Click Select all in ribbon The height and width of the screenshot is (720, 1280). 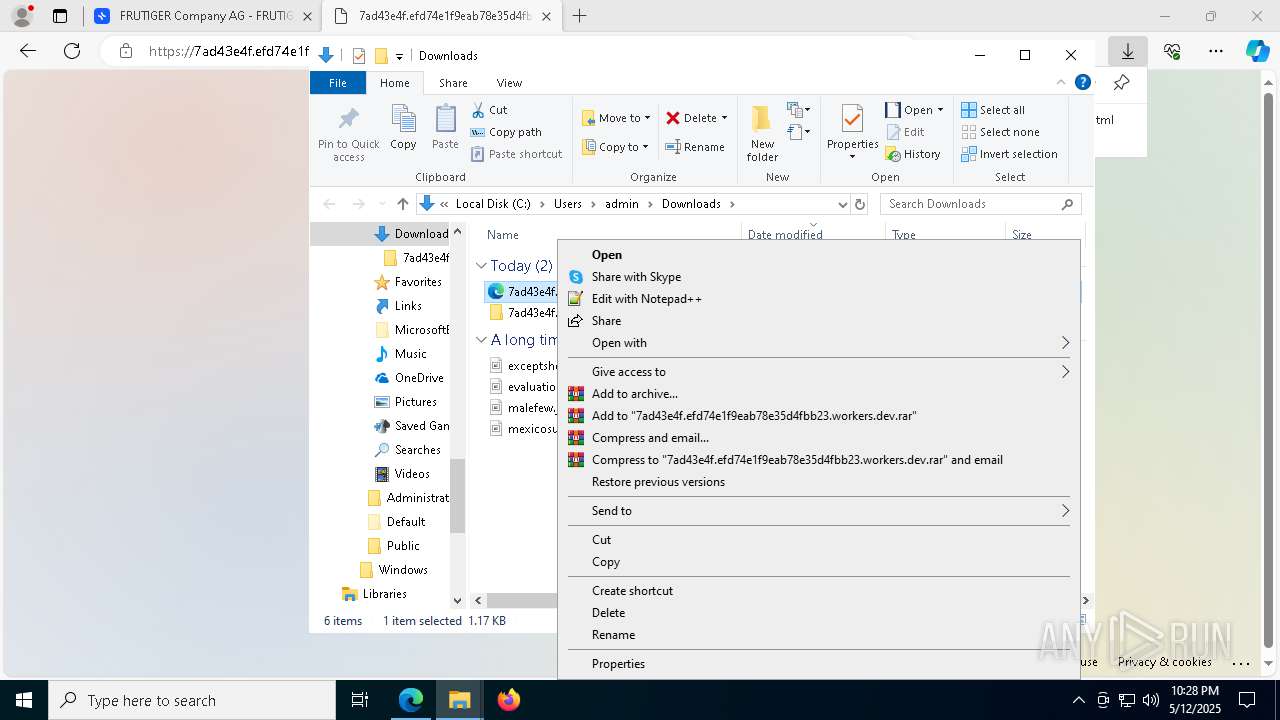[x=993, y=110]
